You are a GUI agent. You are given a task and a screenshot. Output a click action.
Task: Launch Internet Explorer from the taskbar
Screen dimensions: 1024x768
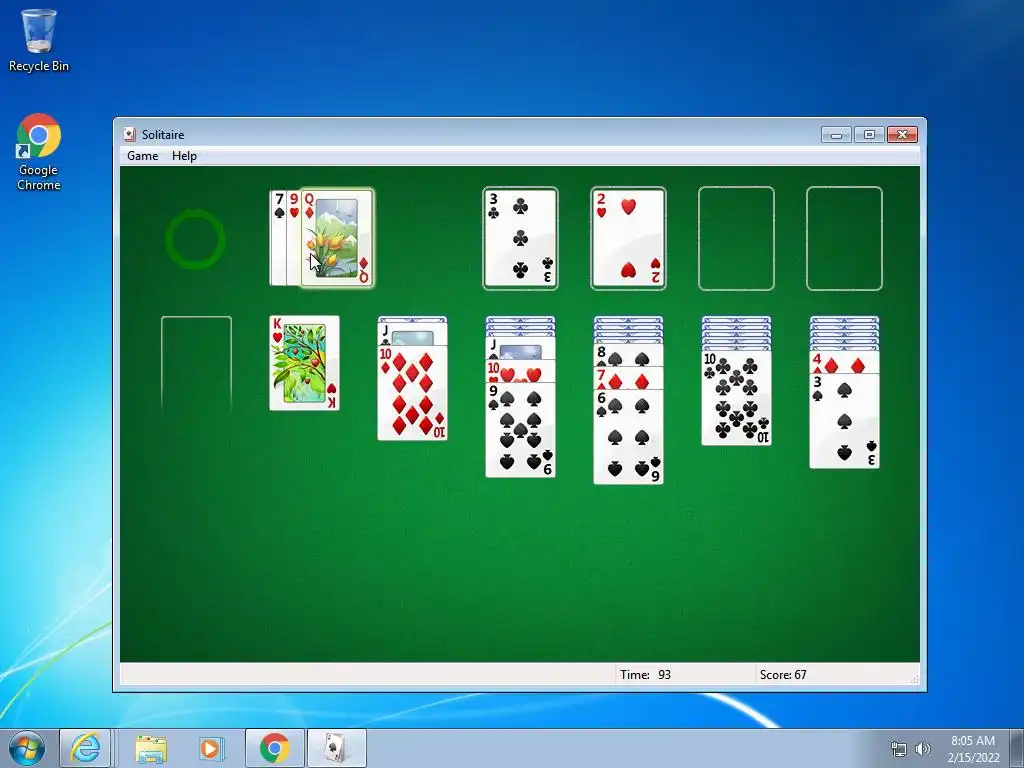click(86, 748)
